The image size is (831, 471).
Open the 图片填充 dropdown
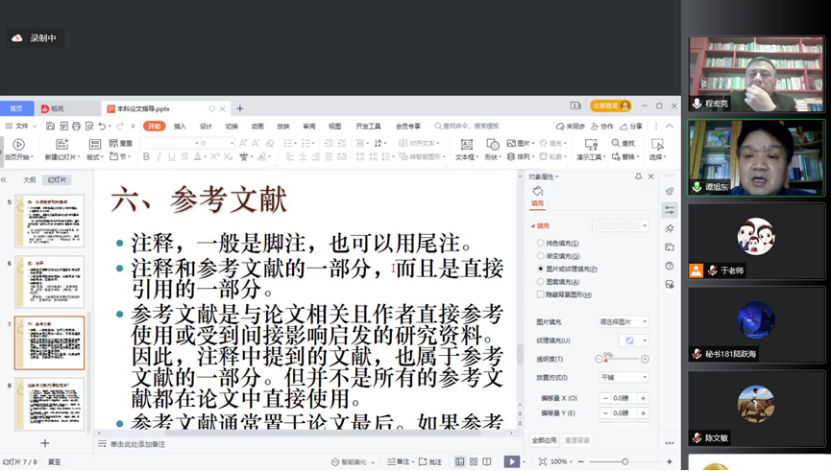click(x=622, y=322)
